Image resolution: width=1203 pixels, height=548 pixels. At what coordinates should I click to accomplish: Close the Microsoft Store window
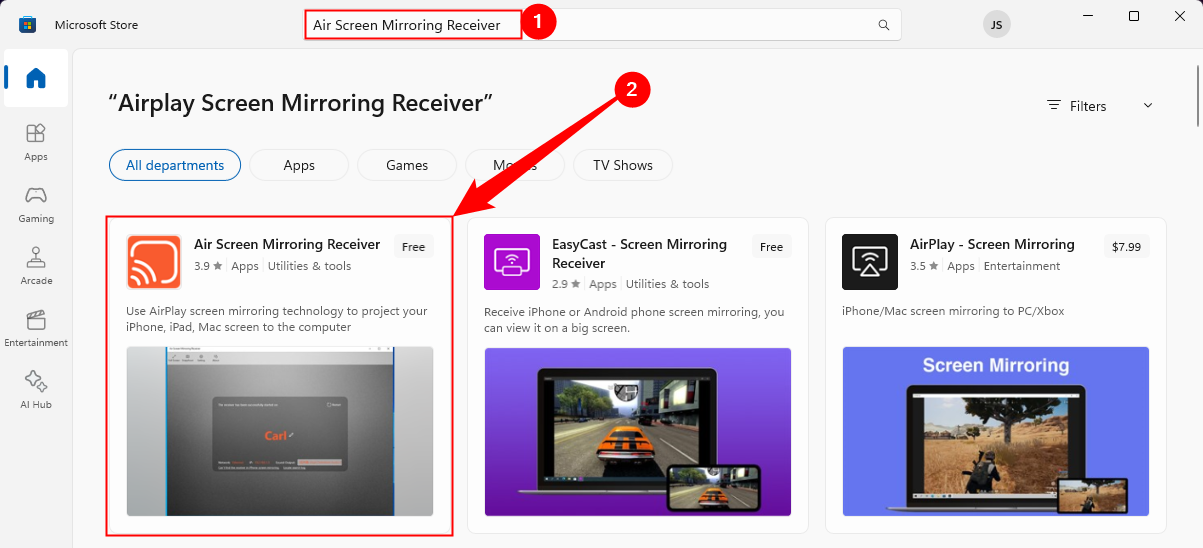click(x=1180, y=16)
